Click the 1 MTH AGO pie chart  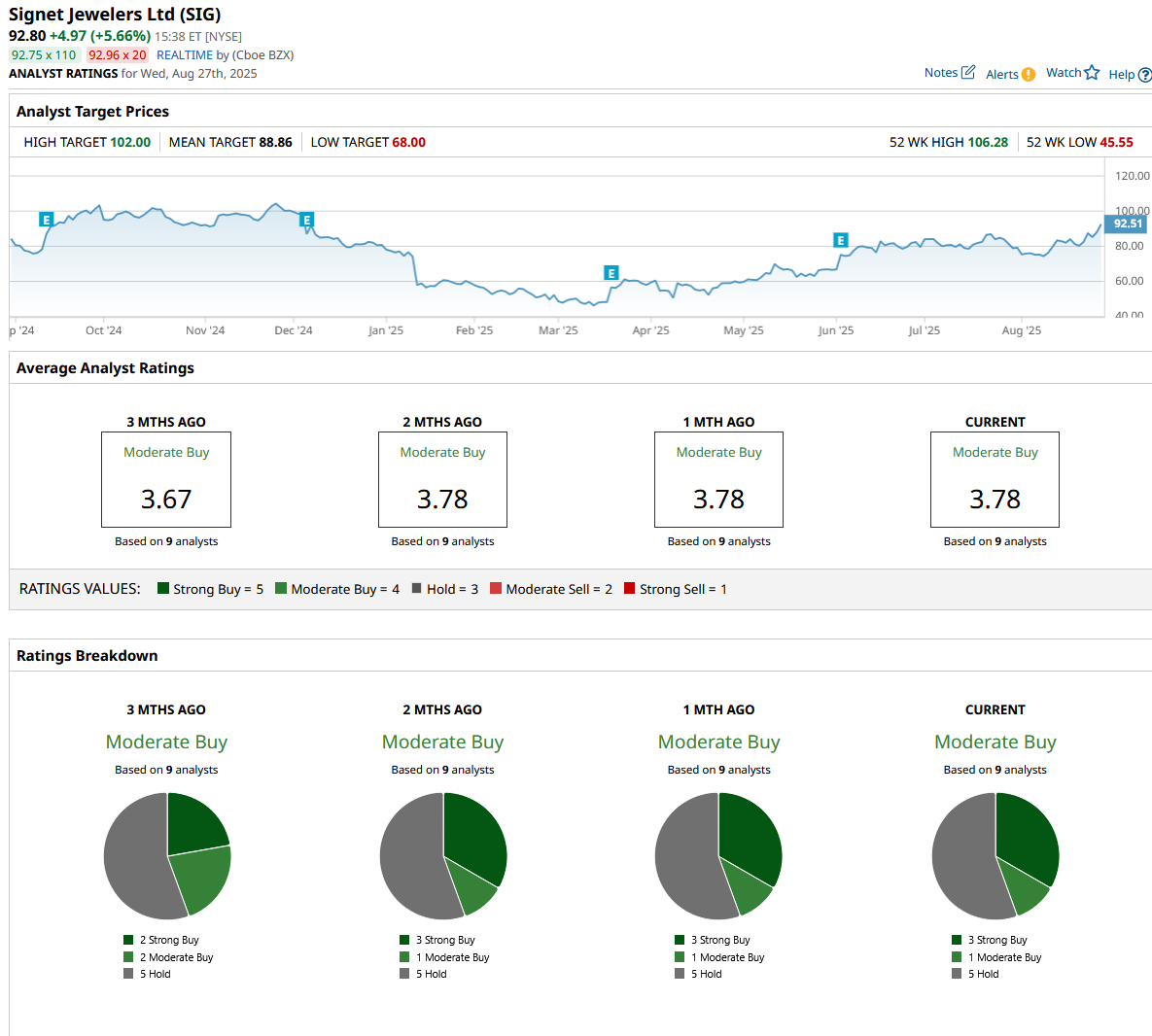(719, 856)
